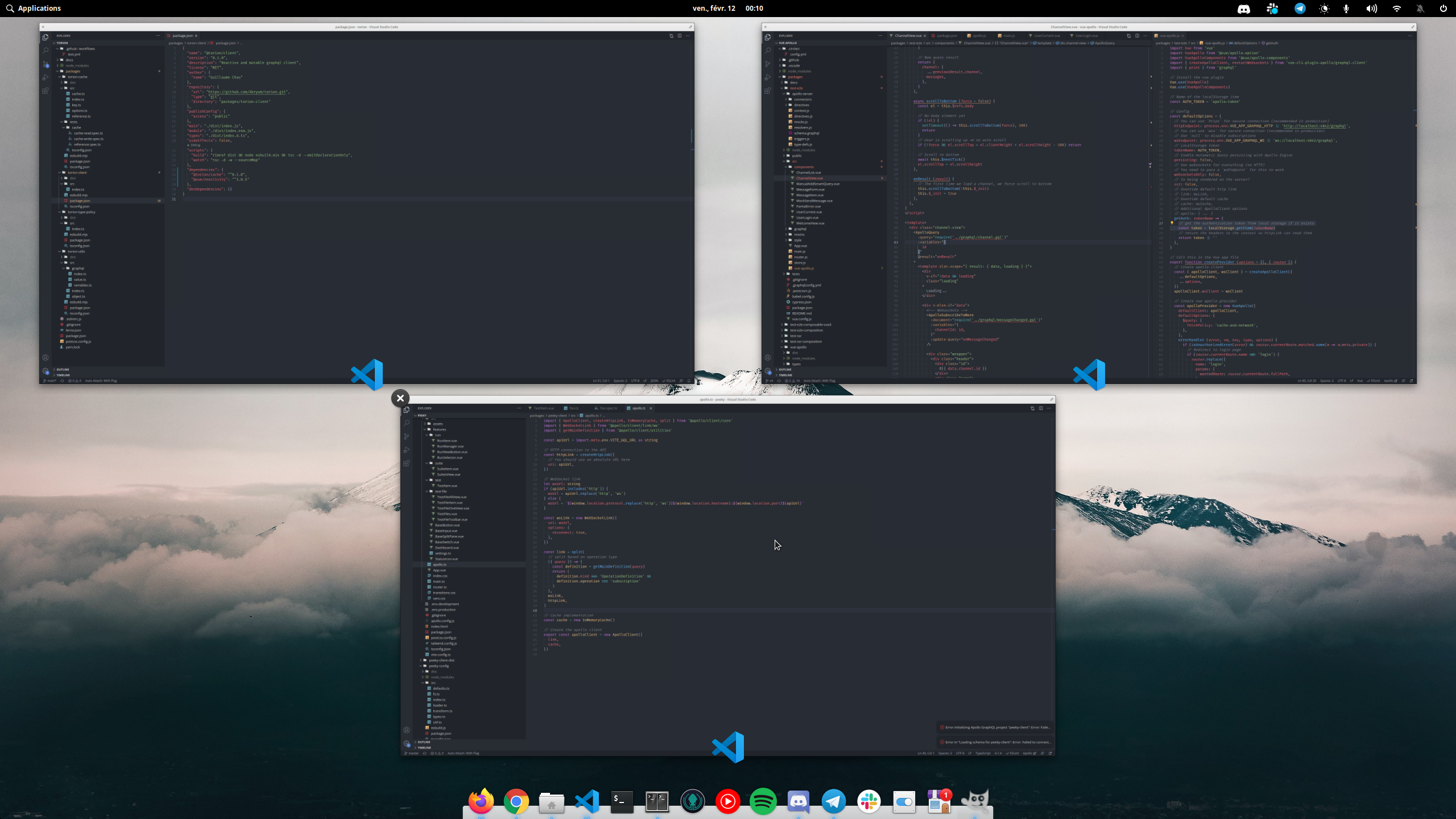The width and height of the screenshot is (1456, 819).
Task: Select main.js tab in vue-apollo window
Action: click(x=1008, y=36)
